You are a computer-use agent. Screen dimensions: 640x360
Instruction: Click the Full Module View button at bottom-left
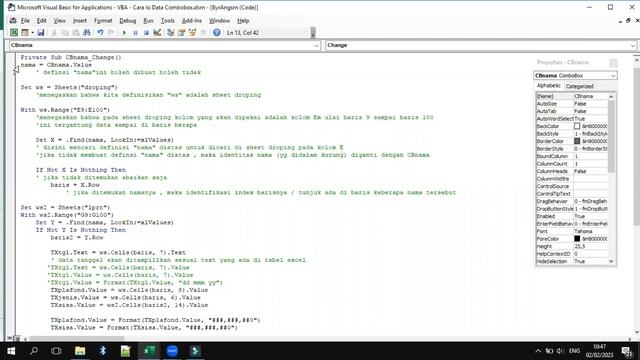point(17,338)
